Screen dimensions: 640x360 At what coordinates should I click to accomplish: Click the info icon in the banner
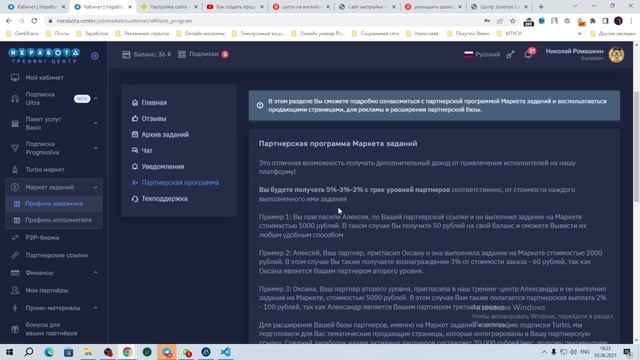point(260,105)
